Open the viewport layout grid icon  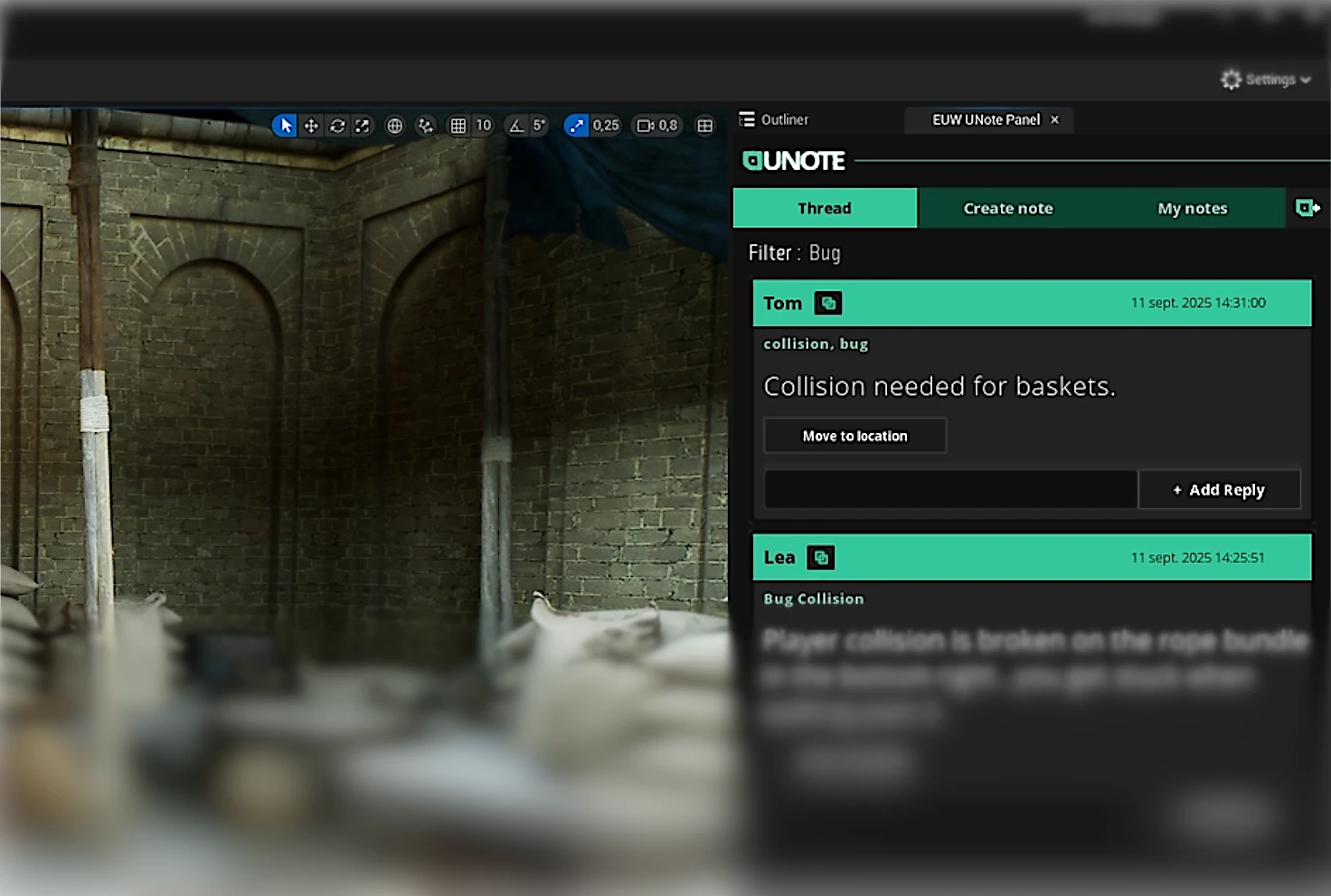tap(705, 126)
